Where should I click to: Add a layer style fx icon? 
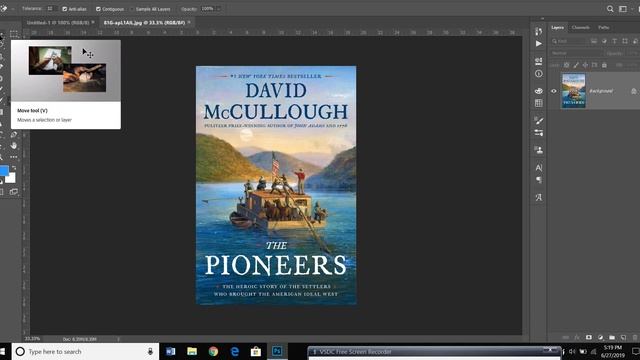pos(577,338)
